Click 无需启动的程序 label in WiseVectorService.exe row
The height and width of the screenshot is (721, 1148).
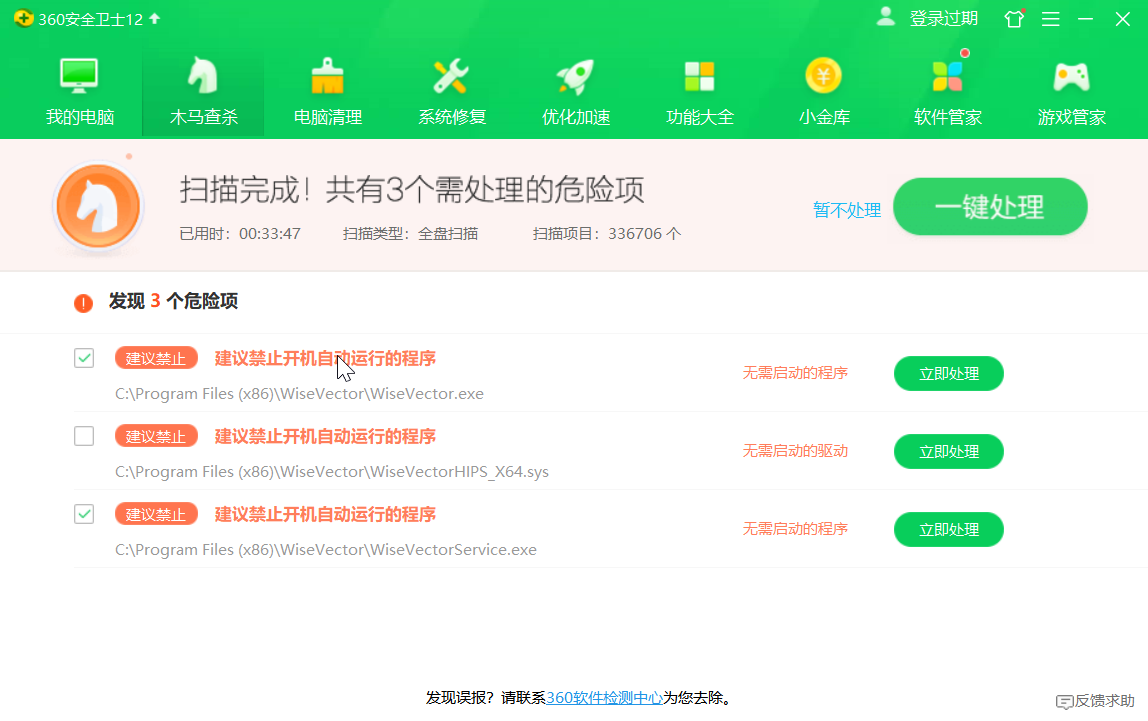tap(795, 528)
